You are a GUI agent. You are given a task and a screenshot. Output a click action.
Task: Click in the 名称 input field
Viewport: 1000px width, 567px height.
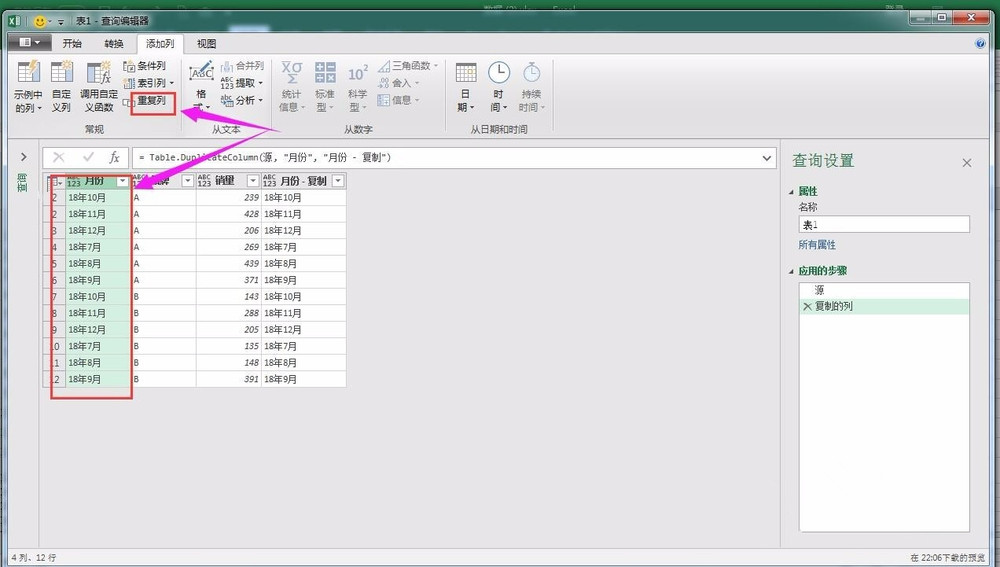[884, 225]
